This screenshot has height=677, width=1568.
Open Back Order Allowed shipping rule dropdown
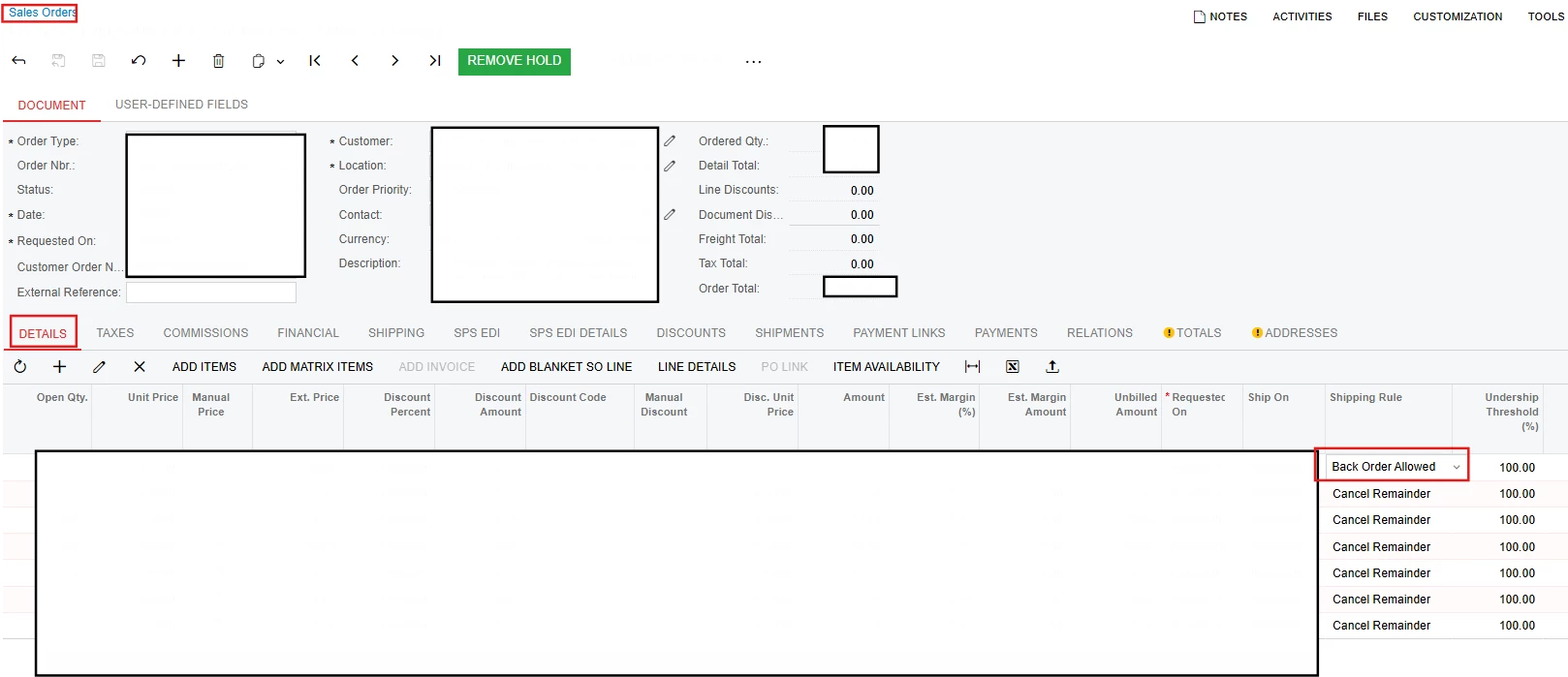point(1457,467)
